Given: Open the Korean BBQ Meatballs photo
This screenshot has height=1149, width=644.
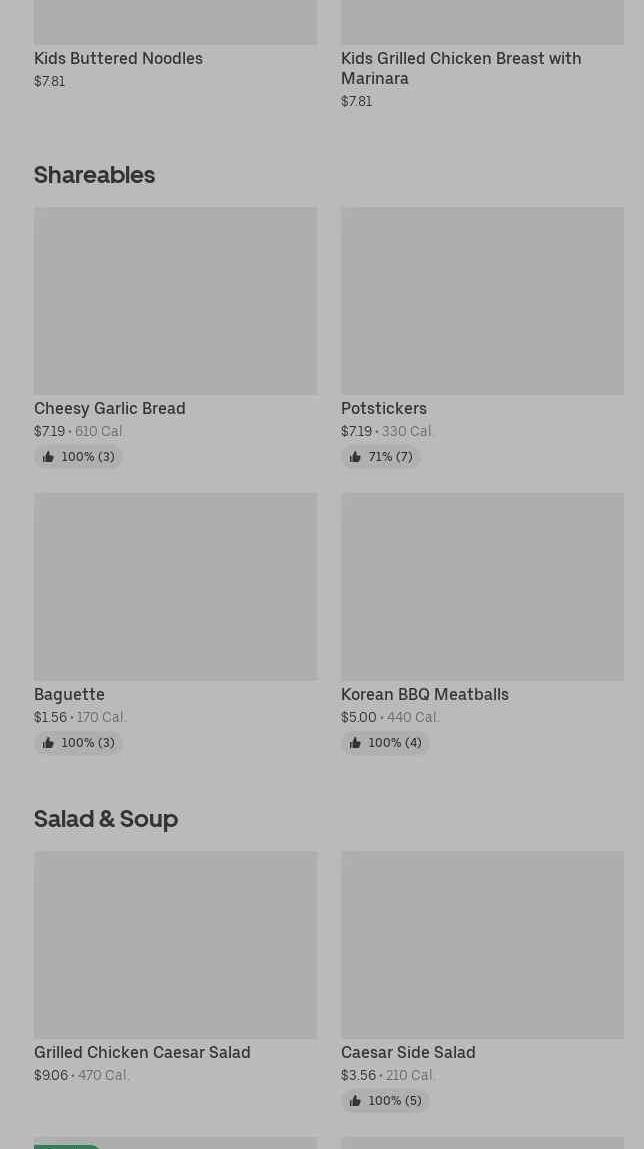Looking at the screenshot, I should pos(483,586).
